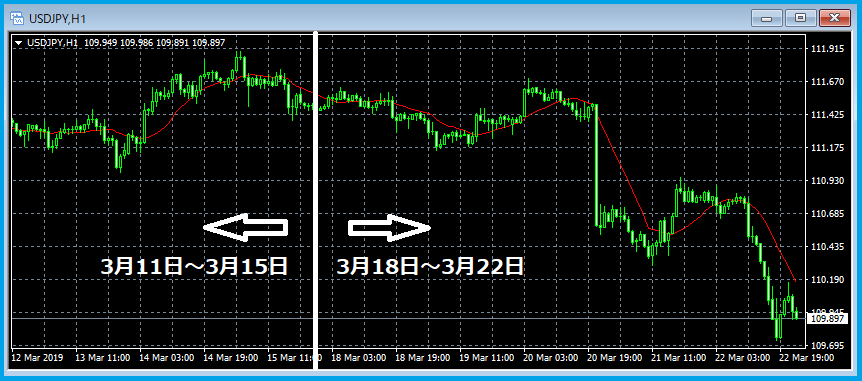Viewport: 862px width, 381px height.
Task: Click the 20 Mar 19:00 time label
Action: coord(615,357)
